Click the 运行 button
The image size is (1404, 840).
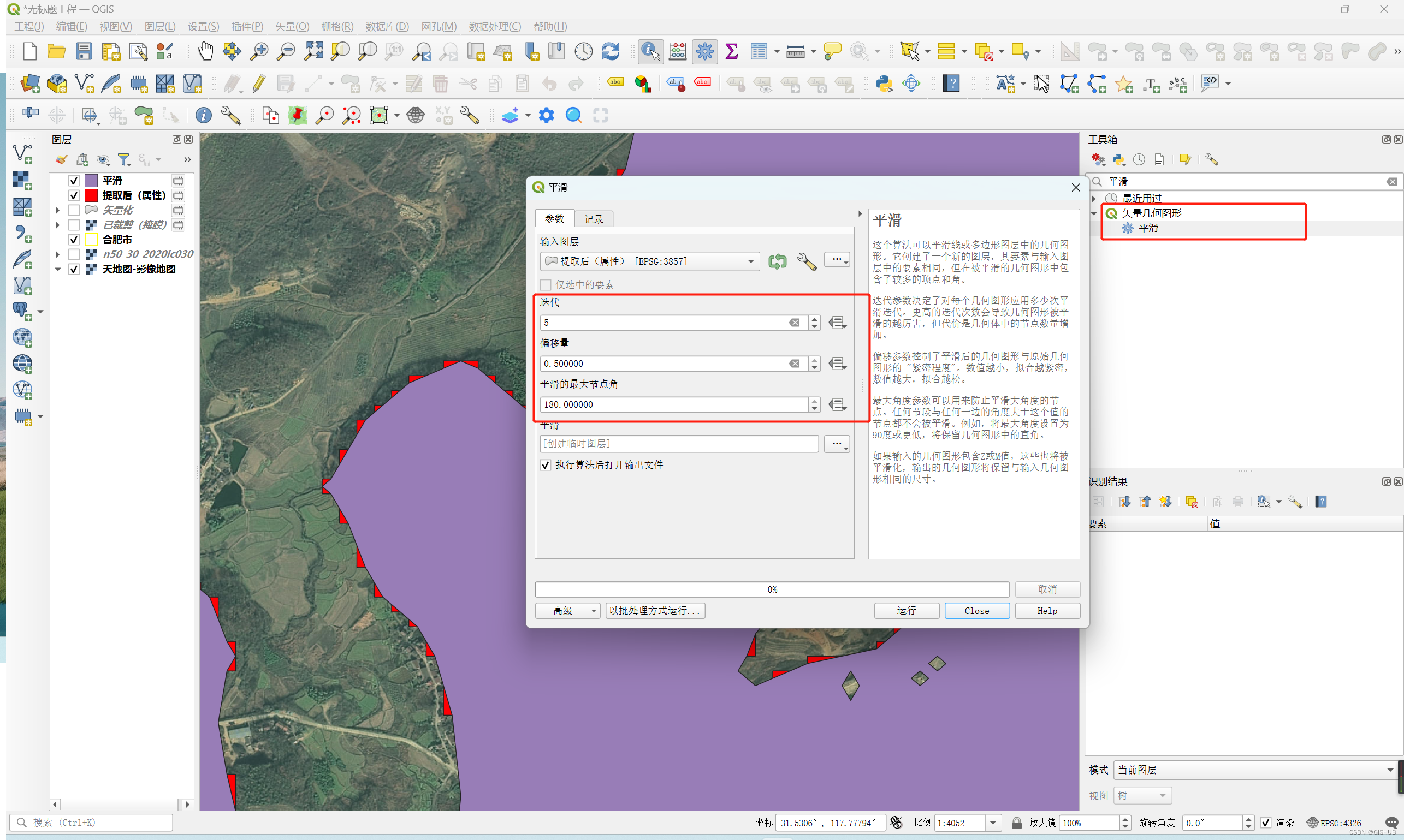click(906, 611)
